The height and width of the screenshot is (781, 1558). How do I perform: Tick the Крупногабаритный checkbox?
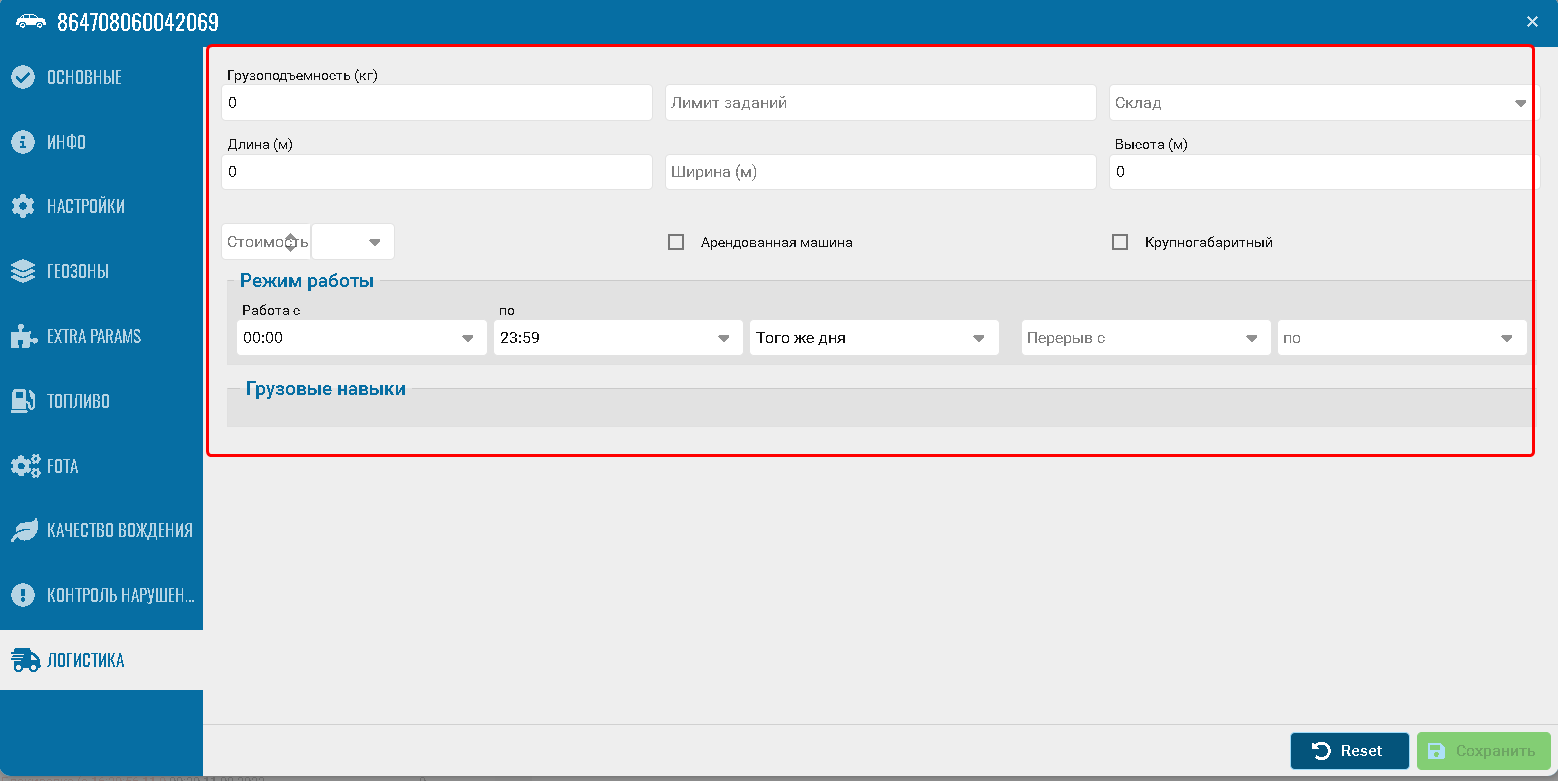click(x=1120, y=242)
